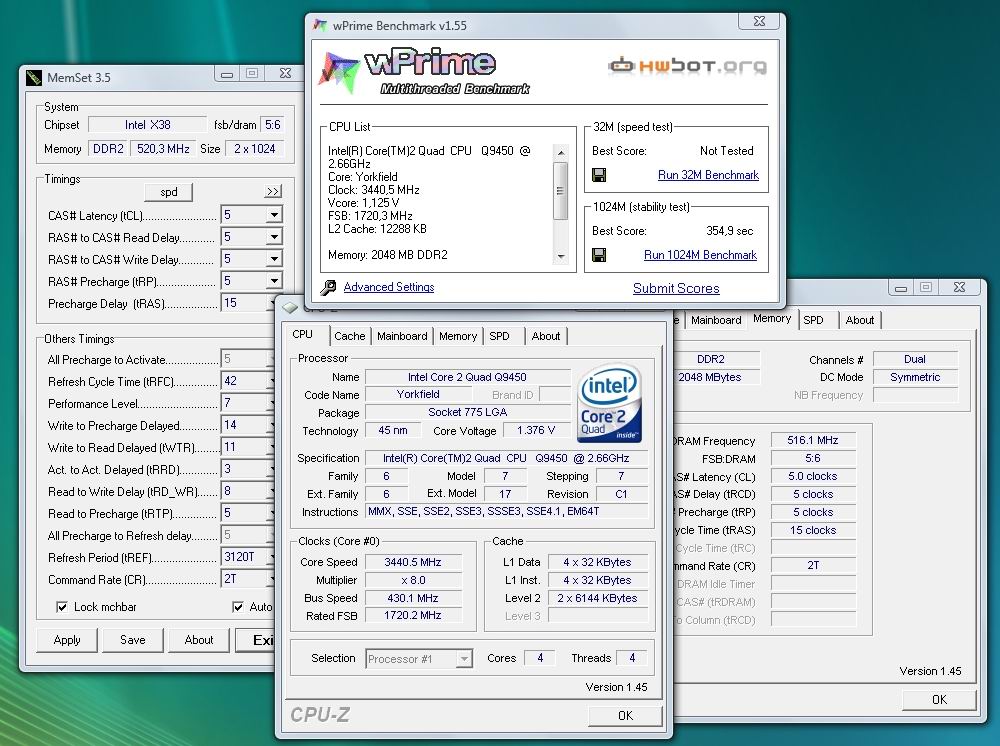Click the Save button in MemSet
This screenshot has width=1000, height=746.
tap(133, 640)
